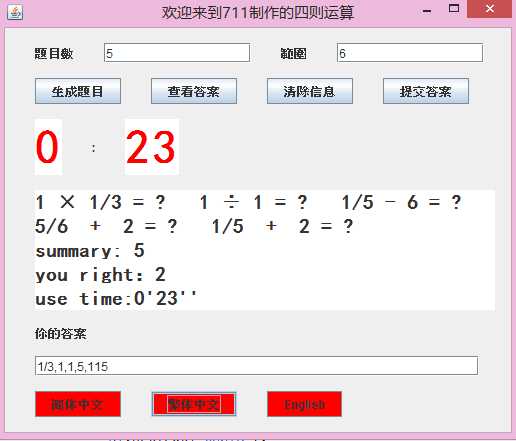Click the question text 1 ÷ 1 = ?
Screen dimensions: 516x441
point(253,202)
